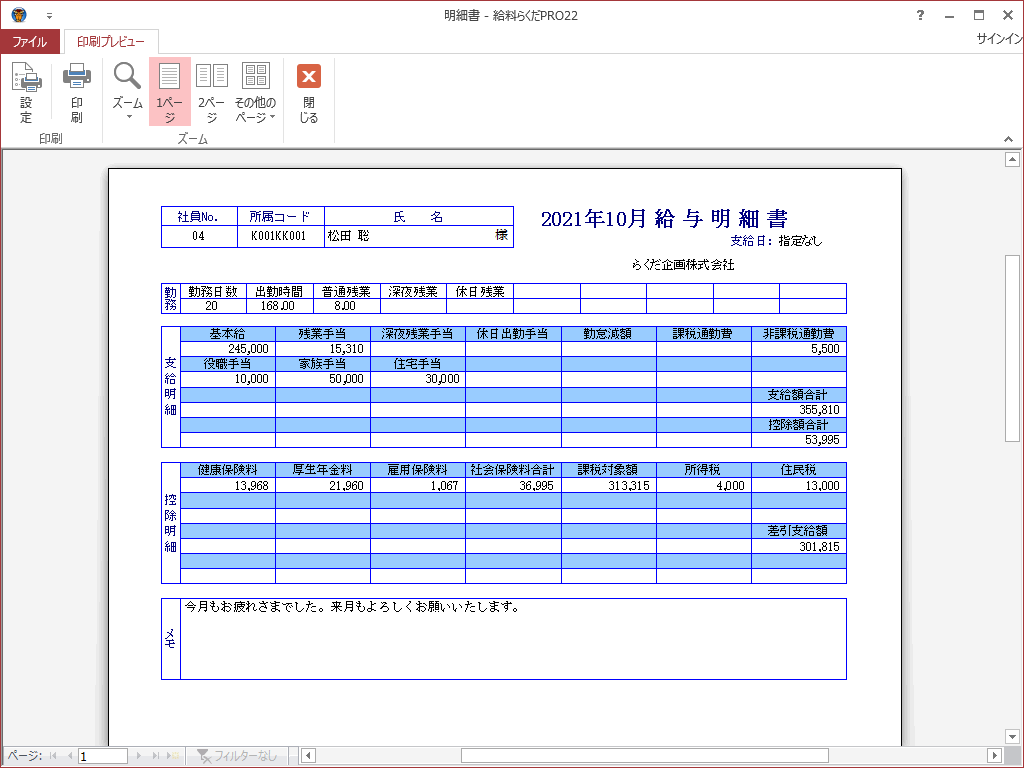Click the horizontal scrollbar right arrow

tap(994, 755)
